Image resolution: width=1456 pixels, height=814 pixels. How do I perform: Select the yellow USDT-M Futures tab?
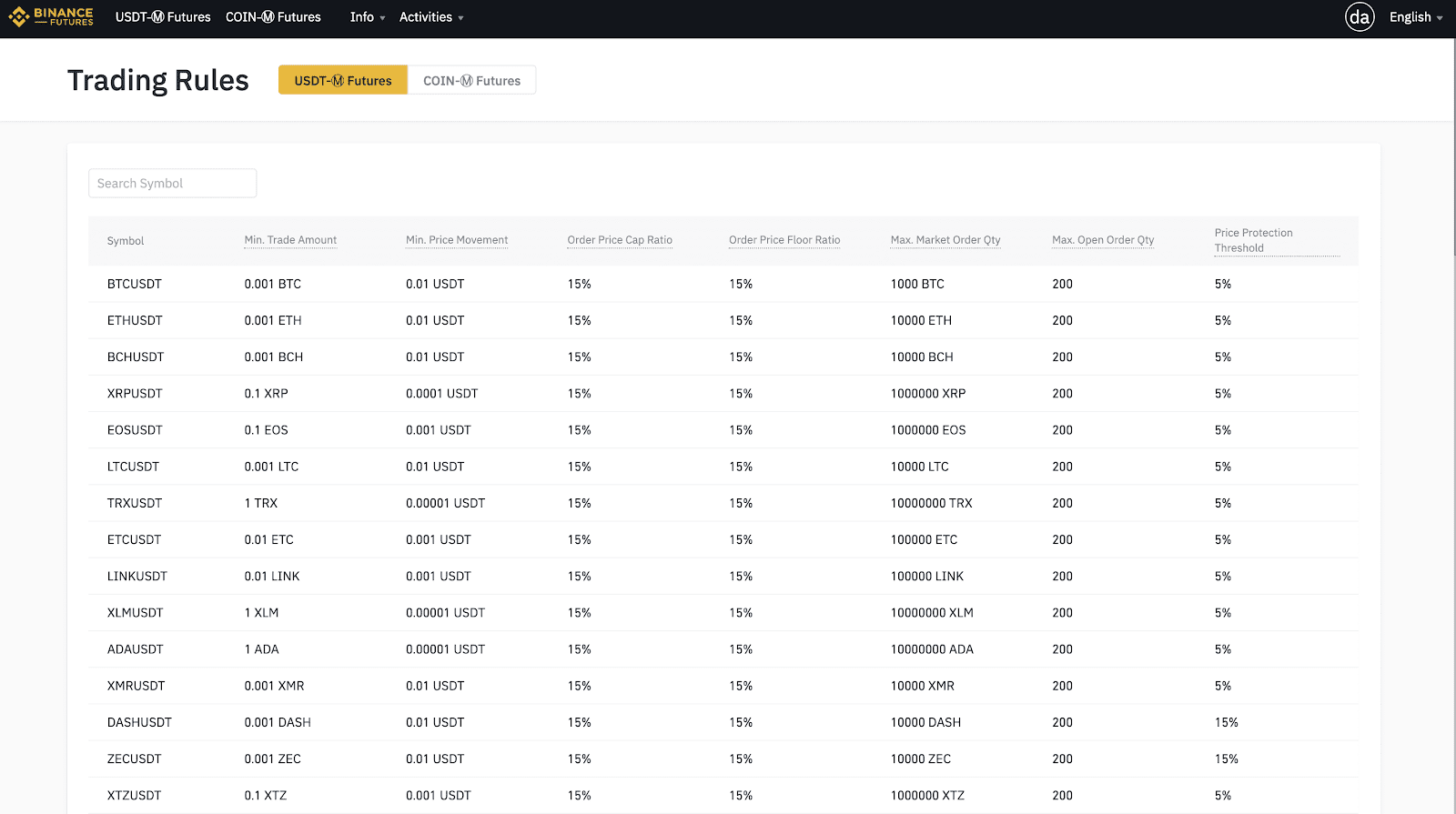pos(343,80)
